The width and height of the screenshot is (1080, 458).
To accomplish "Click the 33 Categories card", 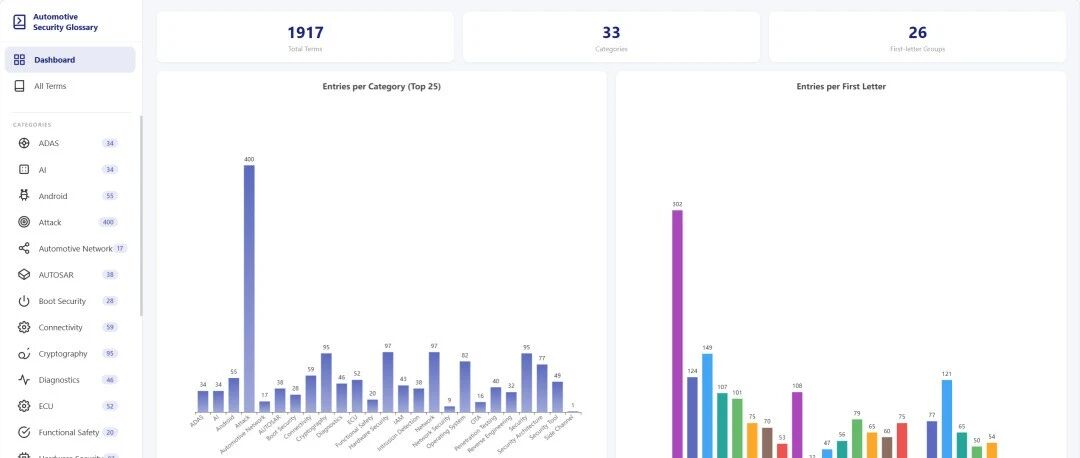I will (x=611, y=37).
